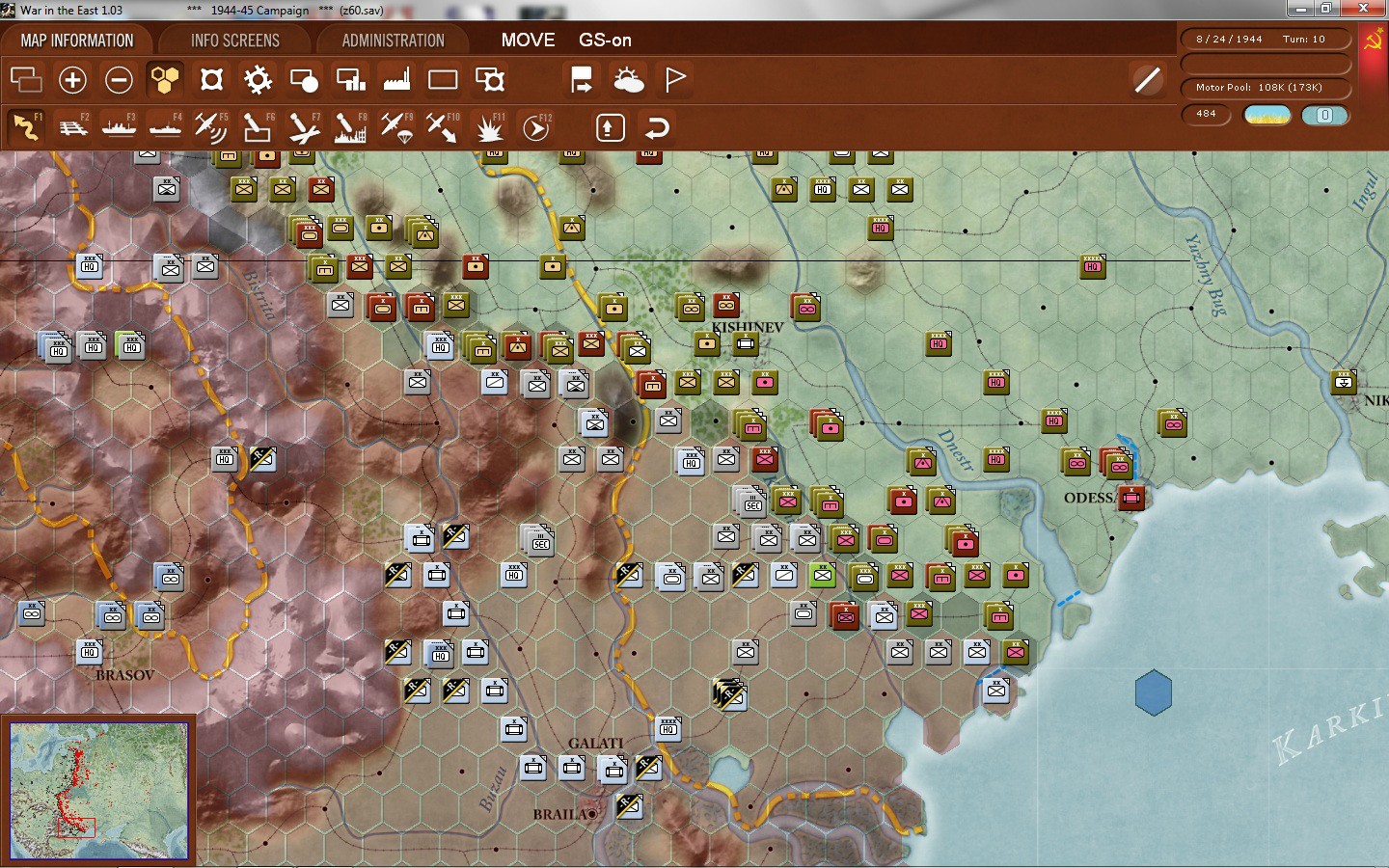This screenshot has height=868, width=1389.
Task: Click the date 8/24/1944 field
Action: tap(1229, 40)
